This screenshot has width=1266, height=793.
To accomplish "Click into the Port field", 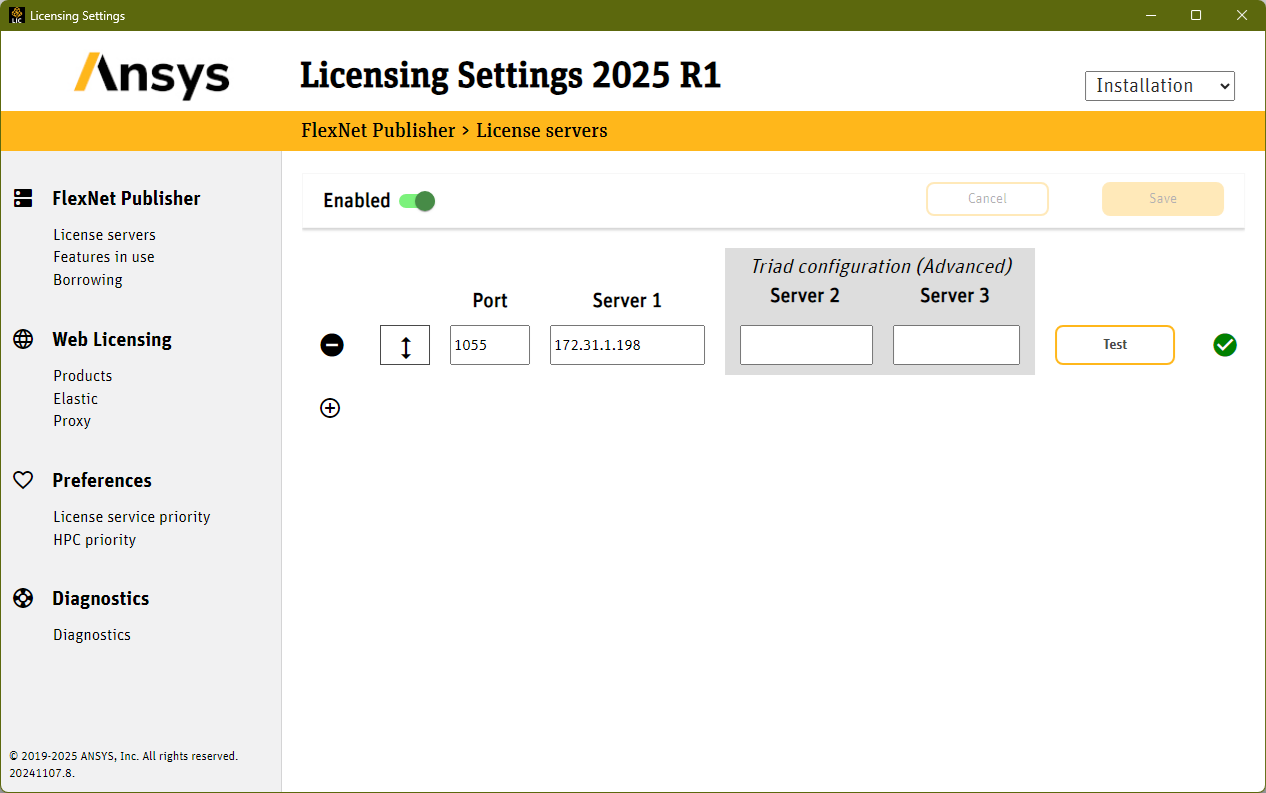I will click(489, 345).
